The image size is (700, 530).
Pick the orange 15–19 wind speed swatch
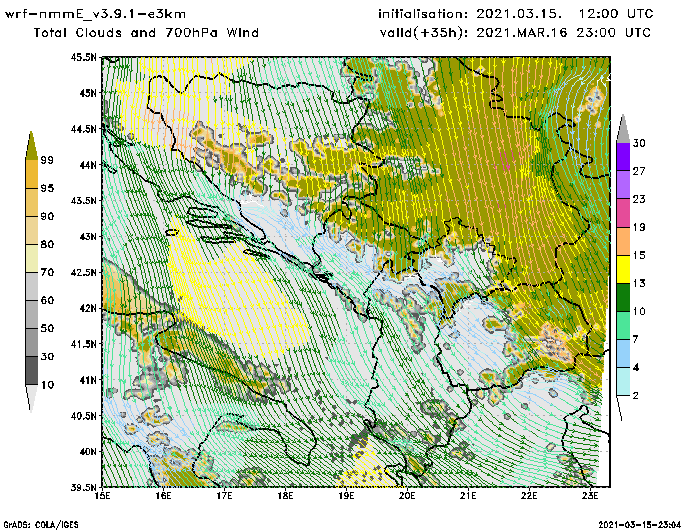pos(623,241)
